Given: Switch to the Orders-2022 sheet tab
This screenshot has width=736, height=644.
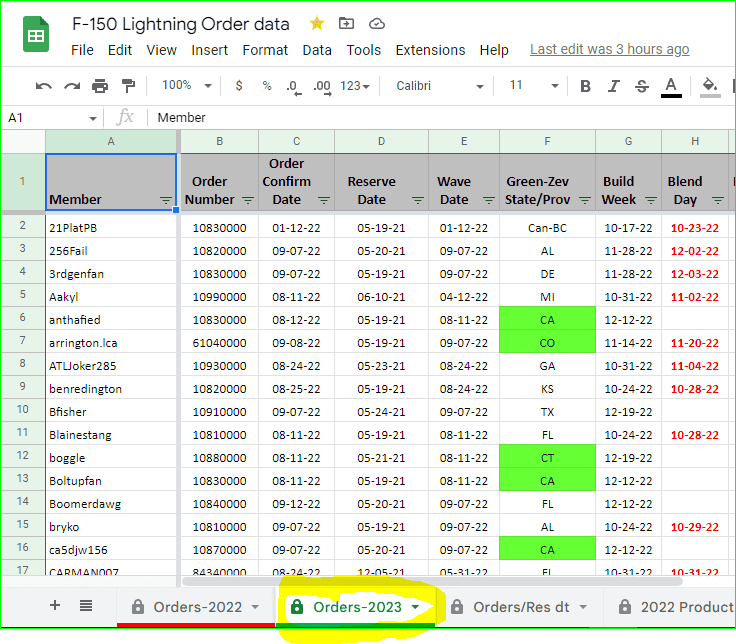Looking at the screenshot, I should (196, 607).
